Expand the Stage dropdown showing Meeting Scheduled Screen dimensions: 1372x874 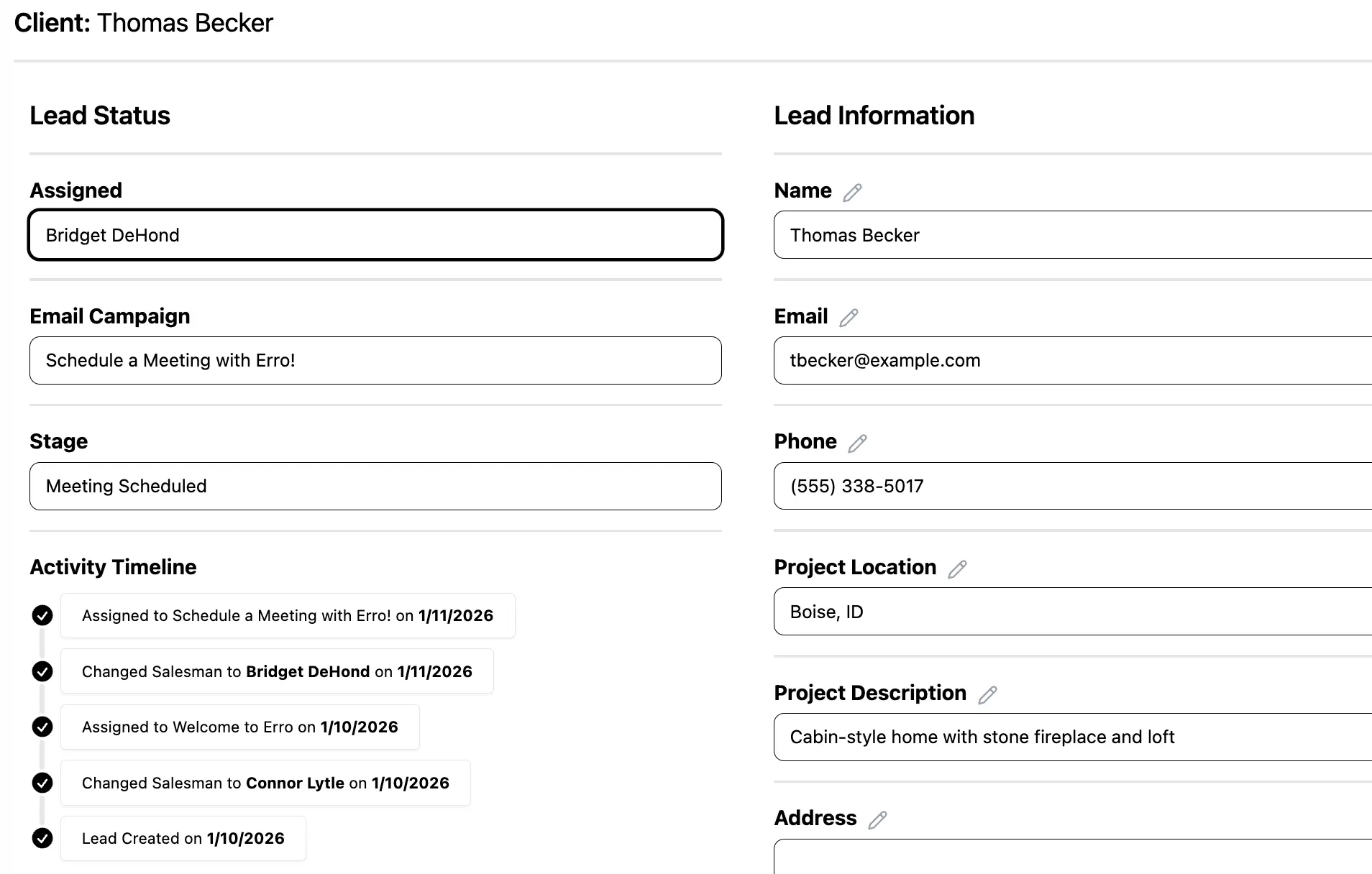coord(375,487)
